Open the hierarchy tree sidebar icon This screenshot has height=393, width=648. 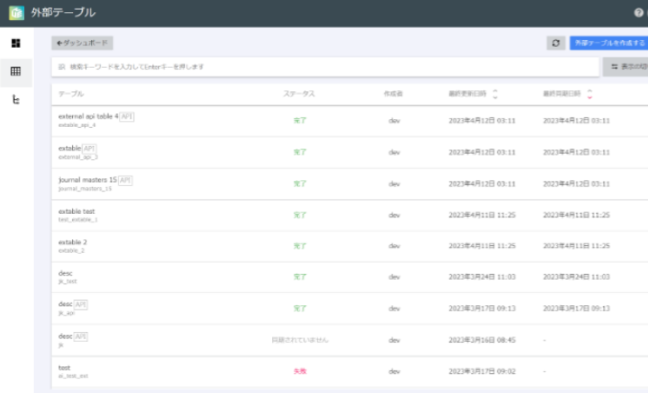[x=16, y=100]
